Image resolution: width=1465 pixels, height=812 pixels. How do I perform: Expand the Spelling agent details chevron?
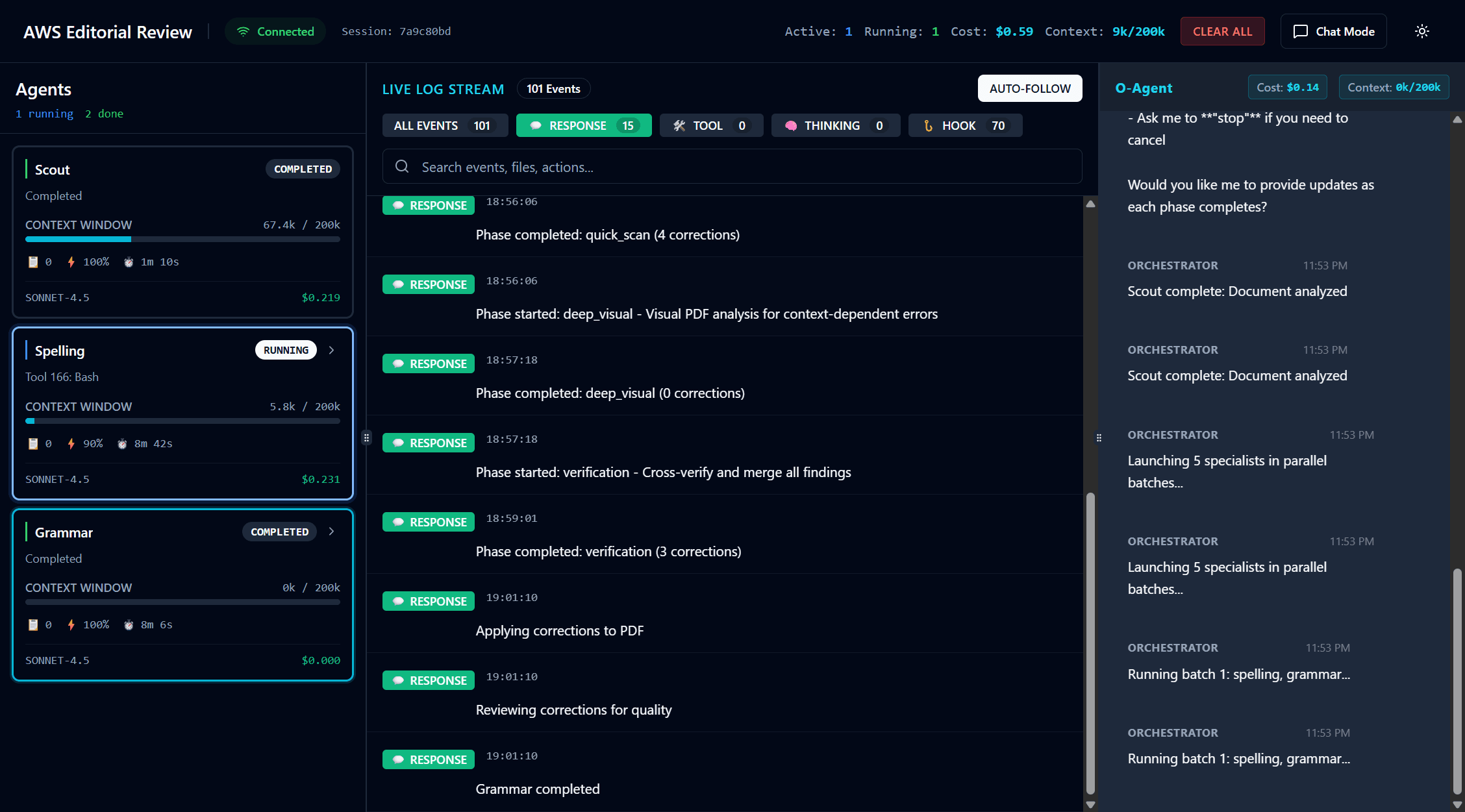[331, 350]
